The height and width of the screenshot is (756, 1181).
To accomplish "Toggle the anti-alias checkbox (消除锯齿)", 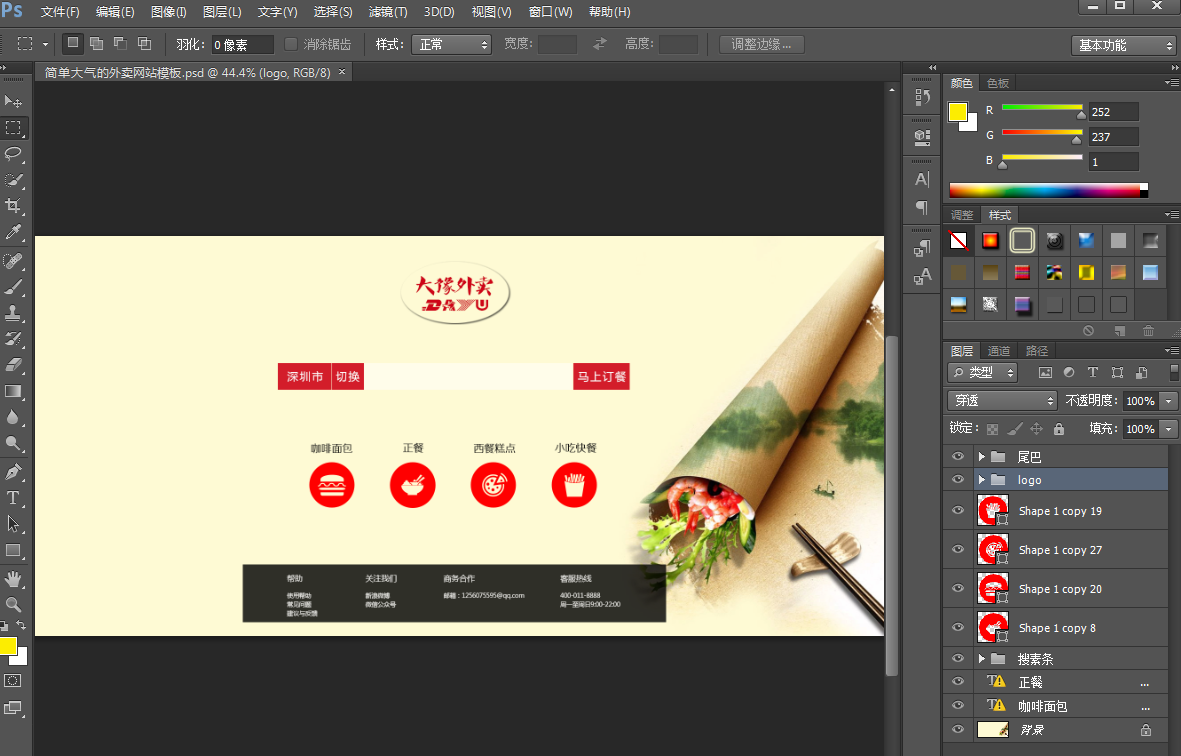I will 291,44.
